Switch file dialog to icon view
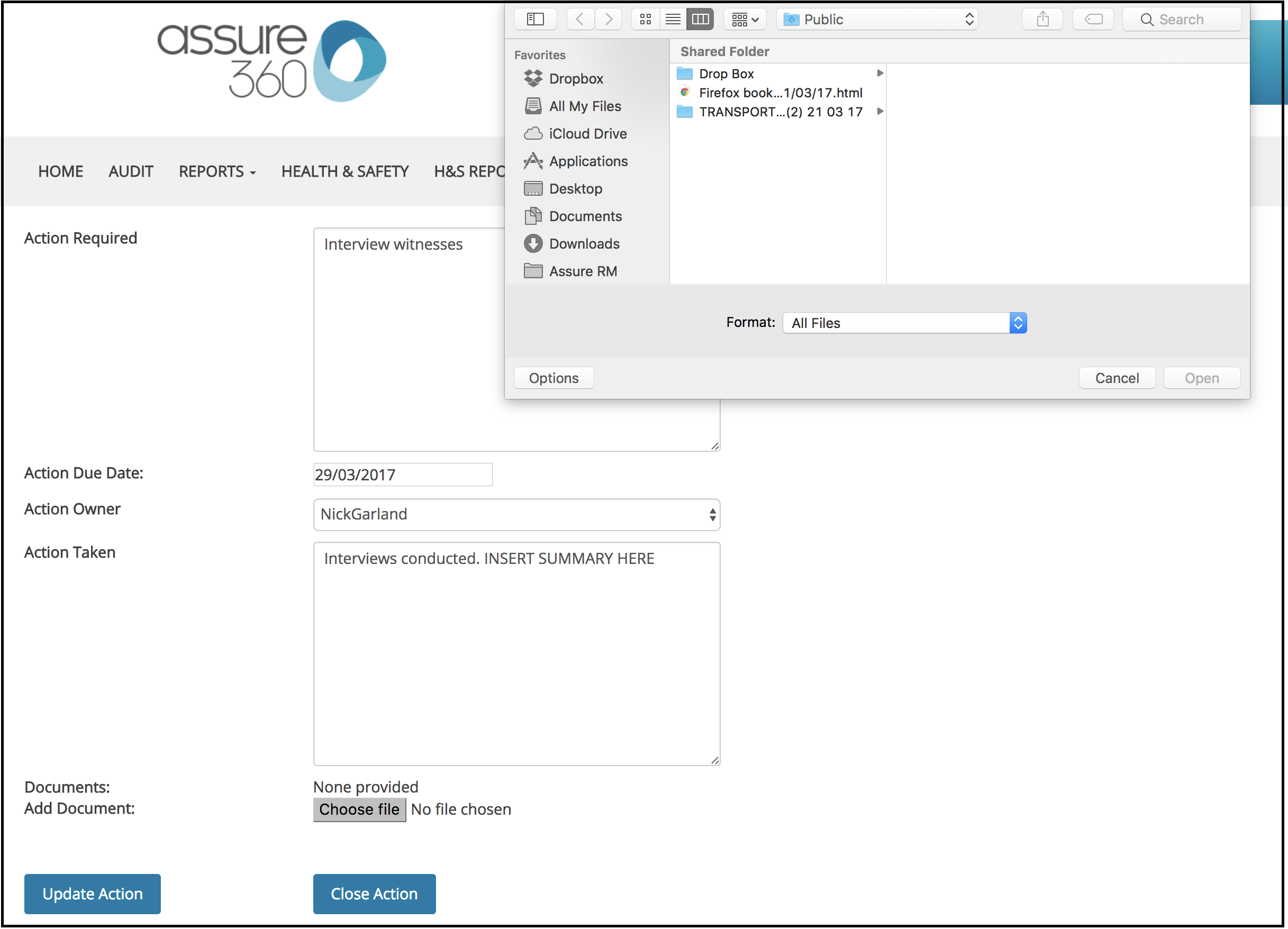 coord(645,19)
